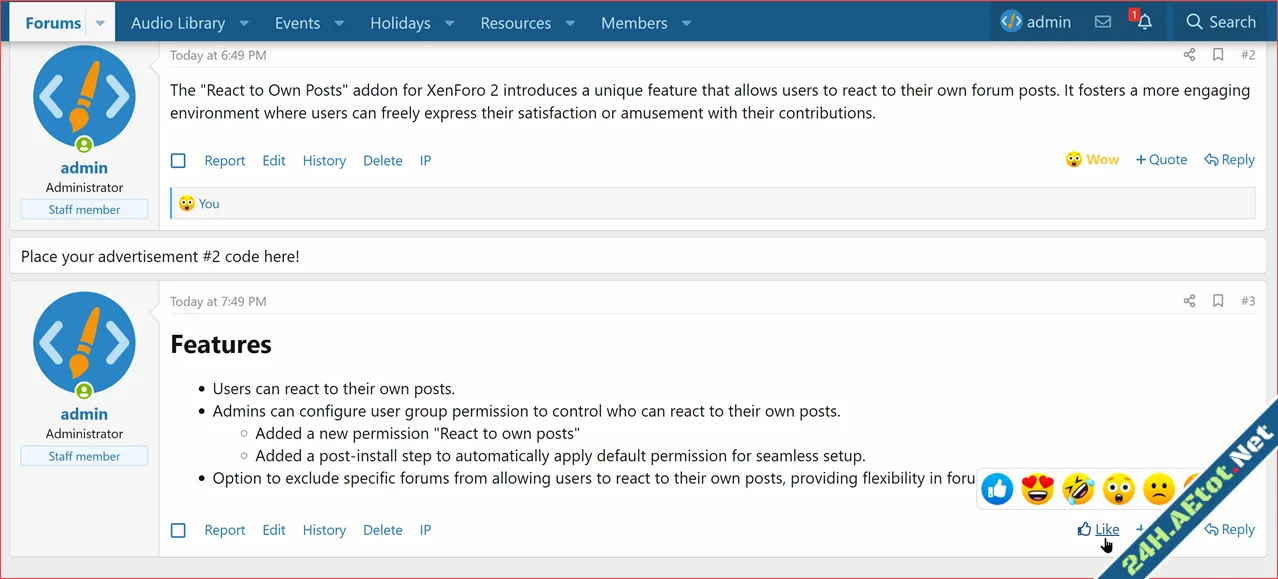Open the Events menu item
1278x579 pixels.
[x=297, y=22]
